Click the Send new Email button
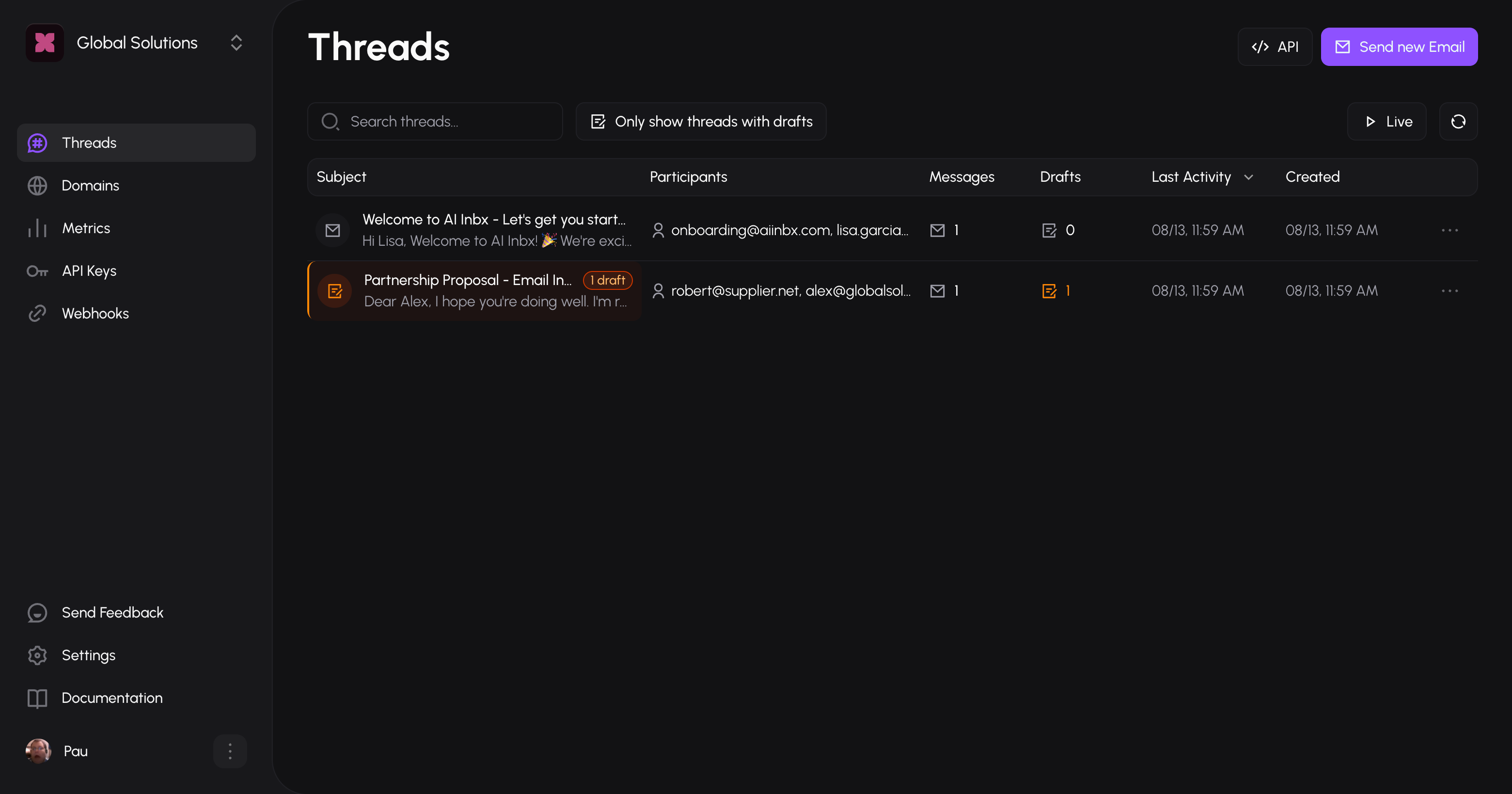The height and width of the screenshot is (794, 1512). click(x=1399, y=47)
